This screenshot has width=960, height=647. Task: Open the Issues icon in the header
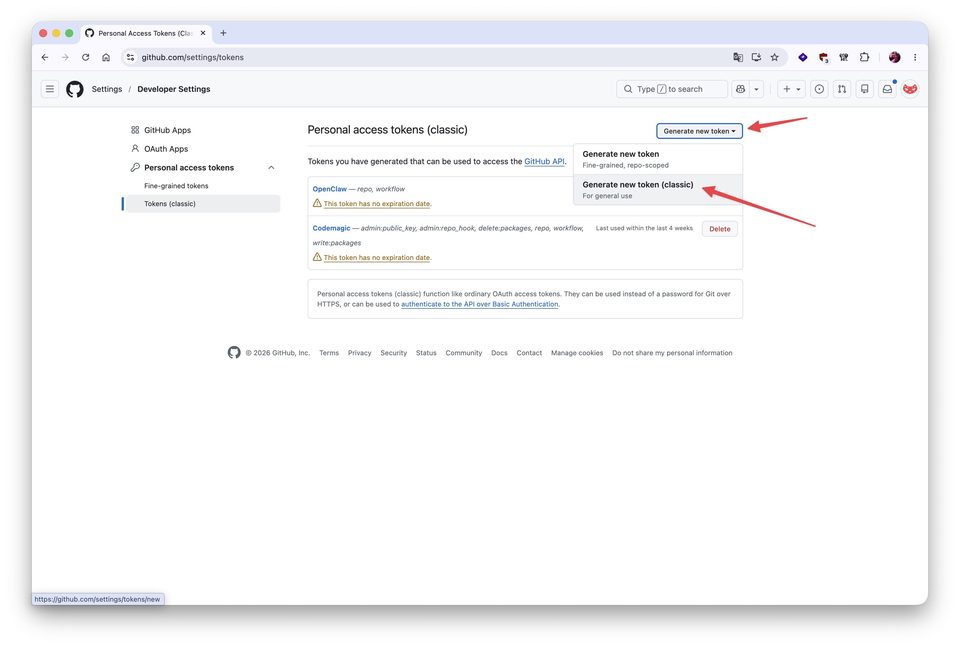point(819,89)
